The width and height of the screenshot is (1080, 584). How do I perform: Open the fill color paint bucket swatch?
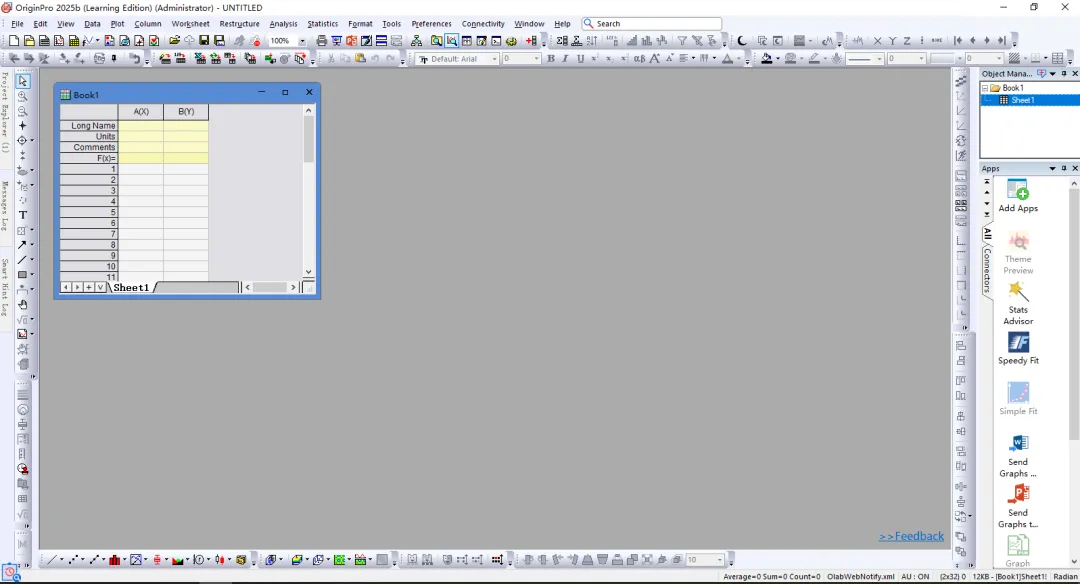pos(767,59)
